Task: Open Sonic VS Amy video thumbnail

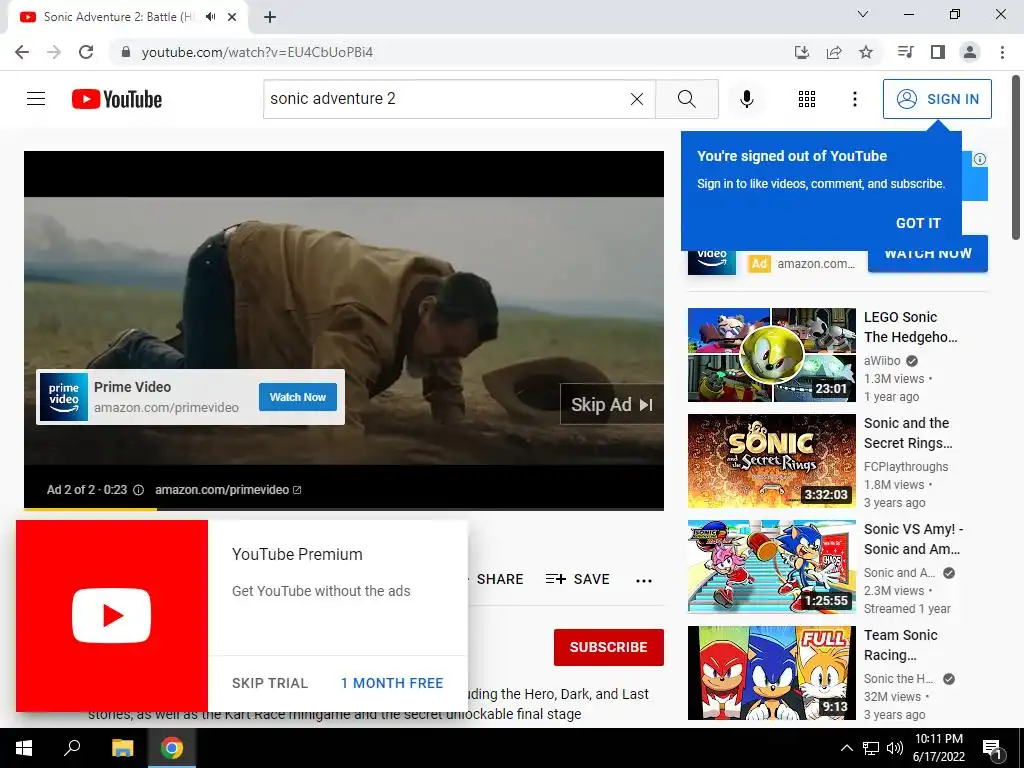Action: point(771,567)
